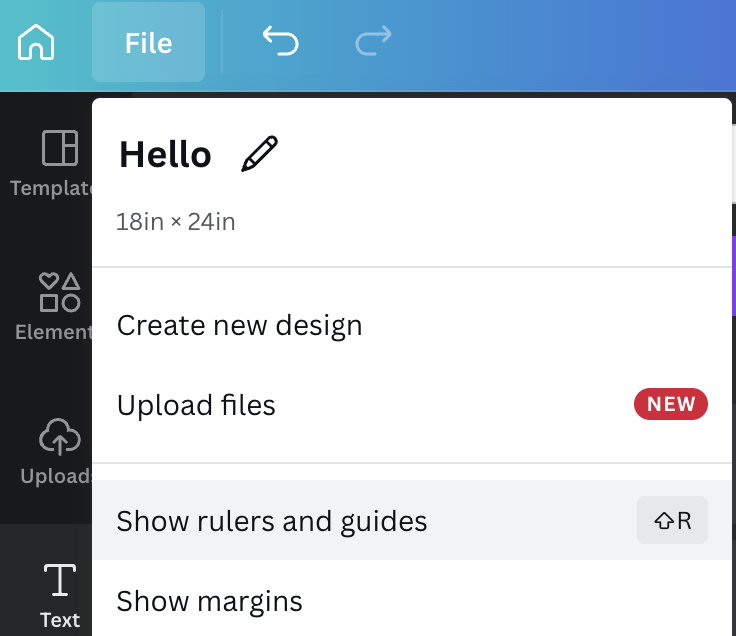Image resolution: width=736 pixels, height=636 pixels.
Task: Open the Elements shapes icon
Action: tap(60, 292)
